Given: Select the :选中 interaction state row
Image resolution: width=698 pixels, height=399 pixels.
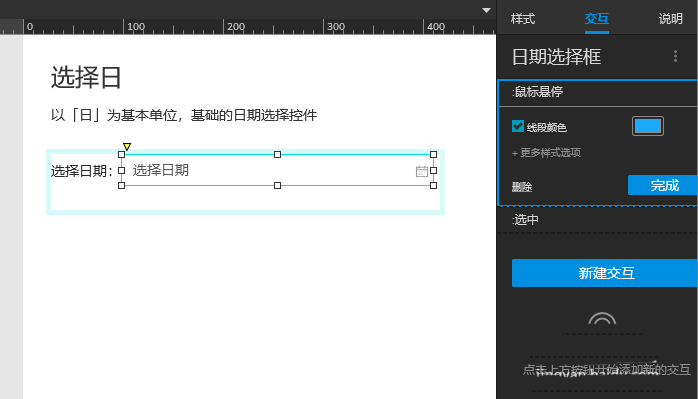Looking at the screenshot, I should pyautogui.click(x=597, y=220).
